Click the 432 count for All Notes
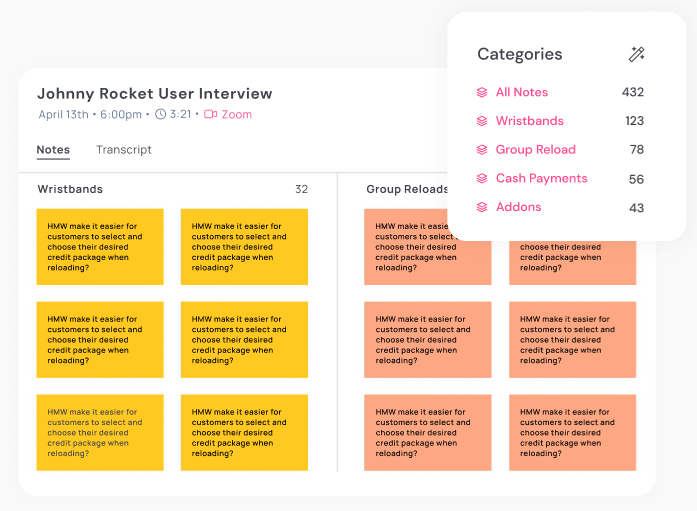 point(633,92)
